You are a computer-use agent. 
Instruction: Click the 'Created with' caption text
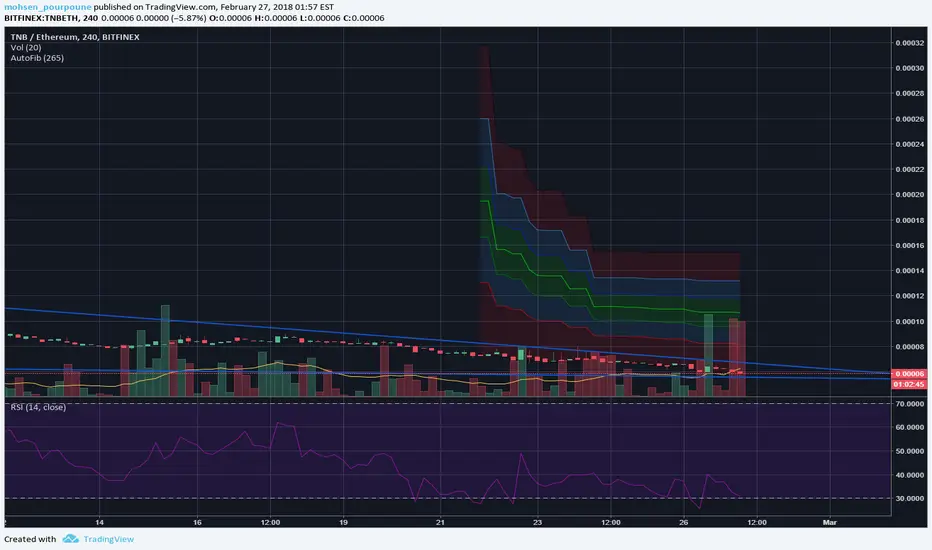click(x=30, y=539)
